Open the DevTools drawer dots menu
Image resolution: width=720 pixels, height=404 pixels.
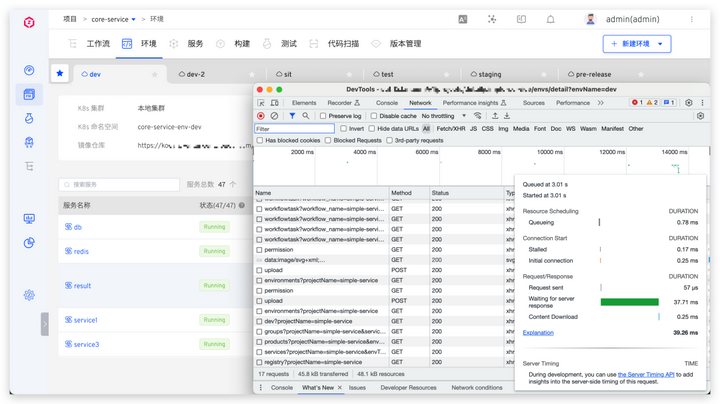[x=261, y=388]
